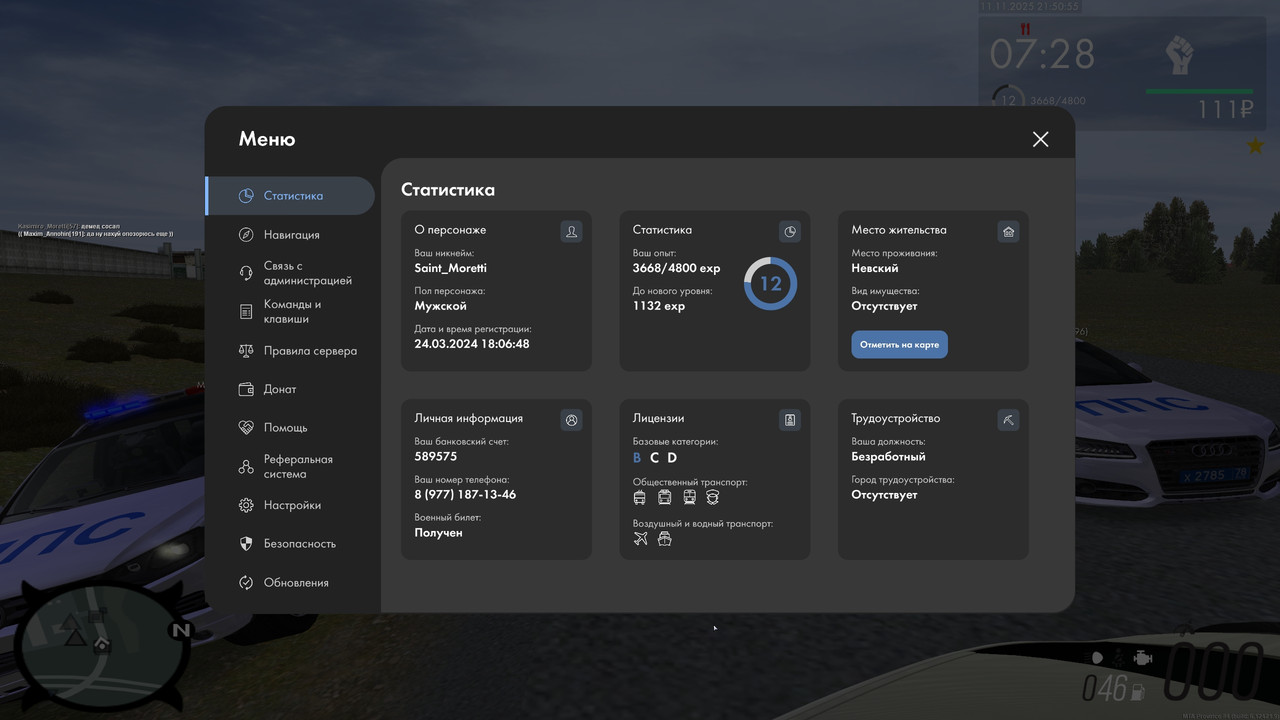Click the chart icon in Статистика card

tap(790, 231)
